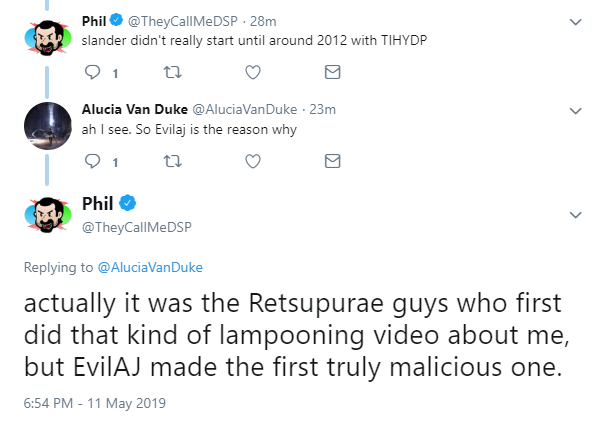Open @TheyCallMeDSP handle under main Phil name
This screenshot has width=607, height=424.
(137, 227)
